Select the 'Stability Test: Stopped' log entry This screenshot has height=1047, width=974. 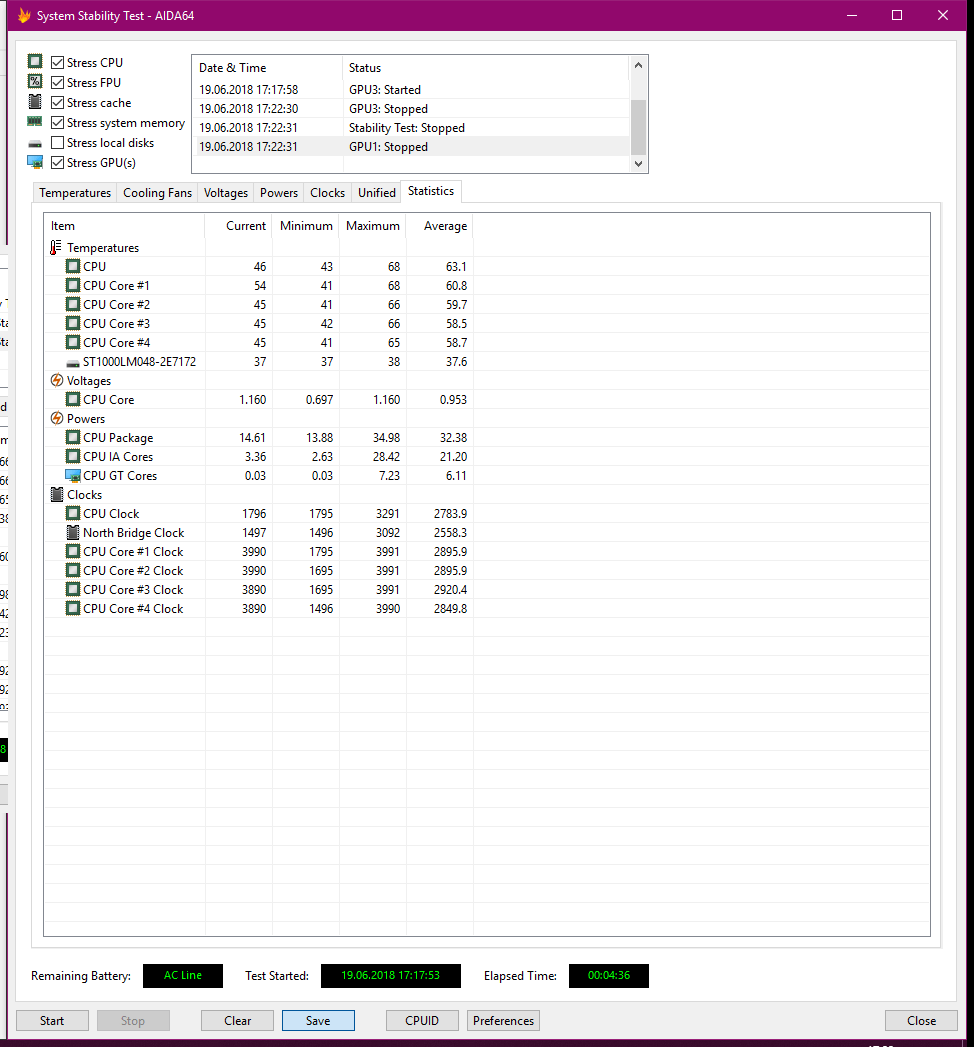(x=411, y=128)
